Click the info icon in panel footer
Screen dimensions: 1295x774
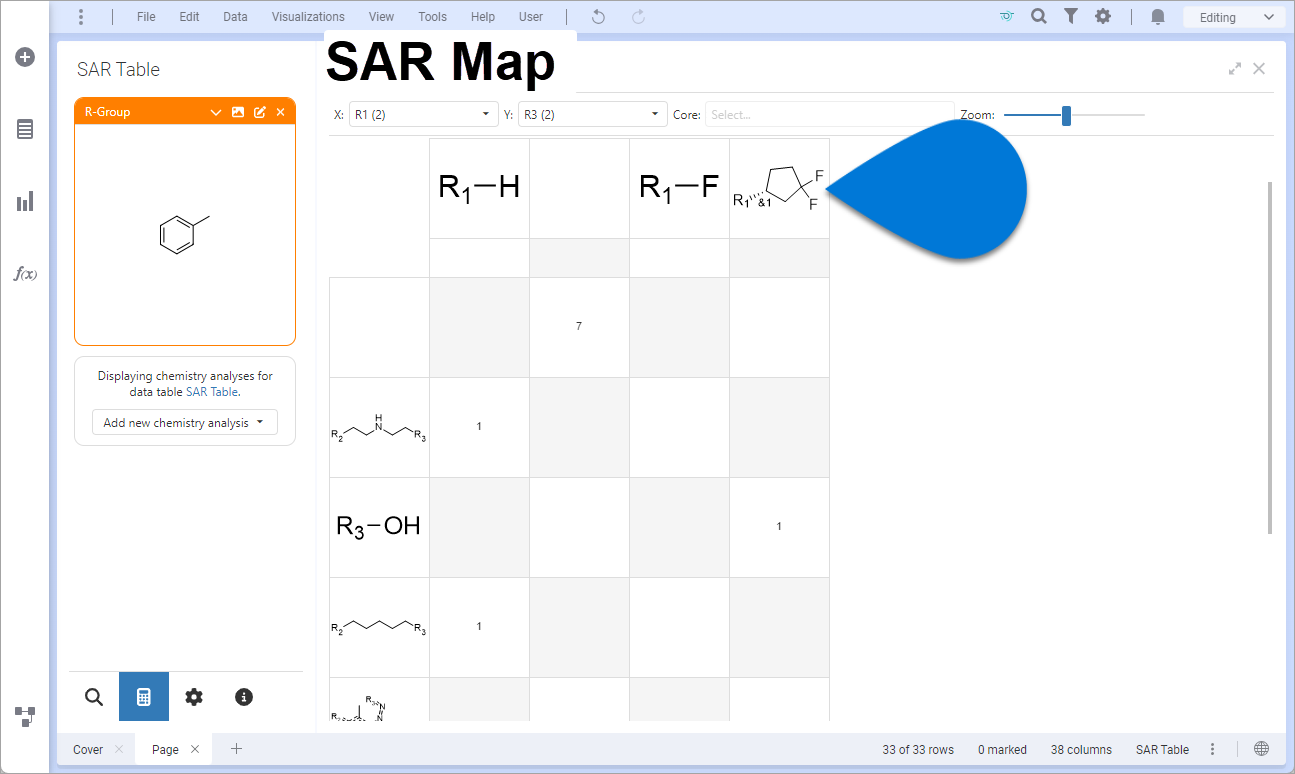243,697
